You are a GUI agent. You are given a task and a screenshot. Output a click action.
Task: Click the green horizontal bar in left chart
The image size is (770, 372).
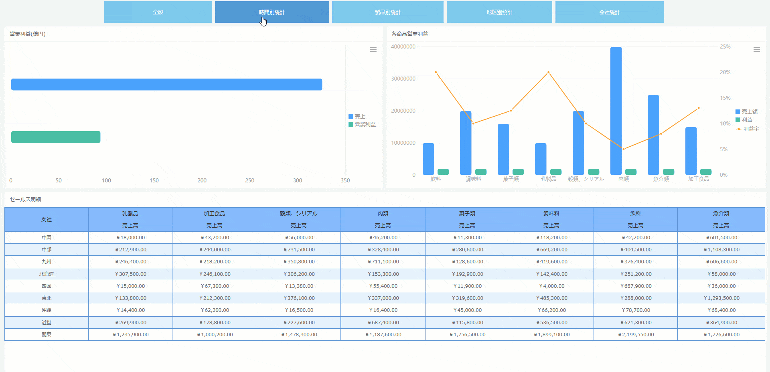[x=55, y=137]
